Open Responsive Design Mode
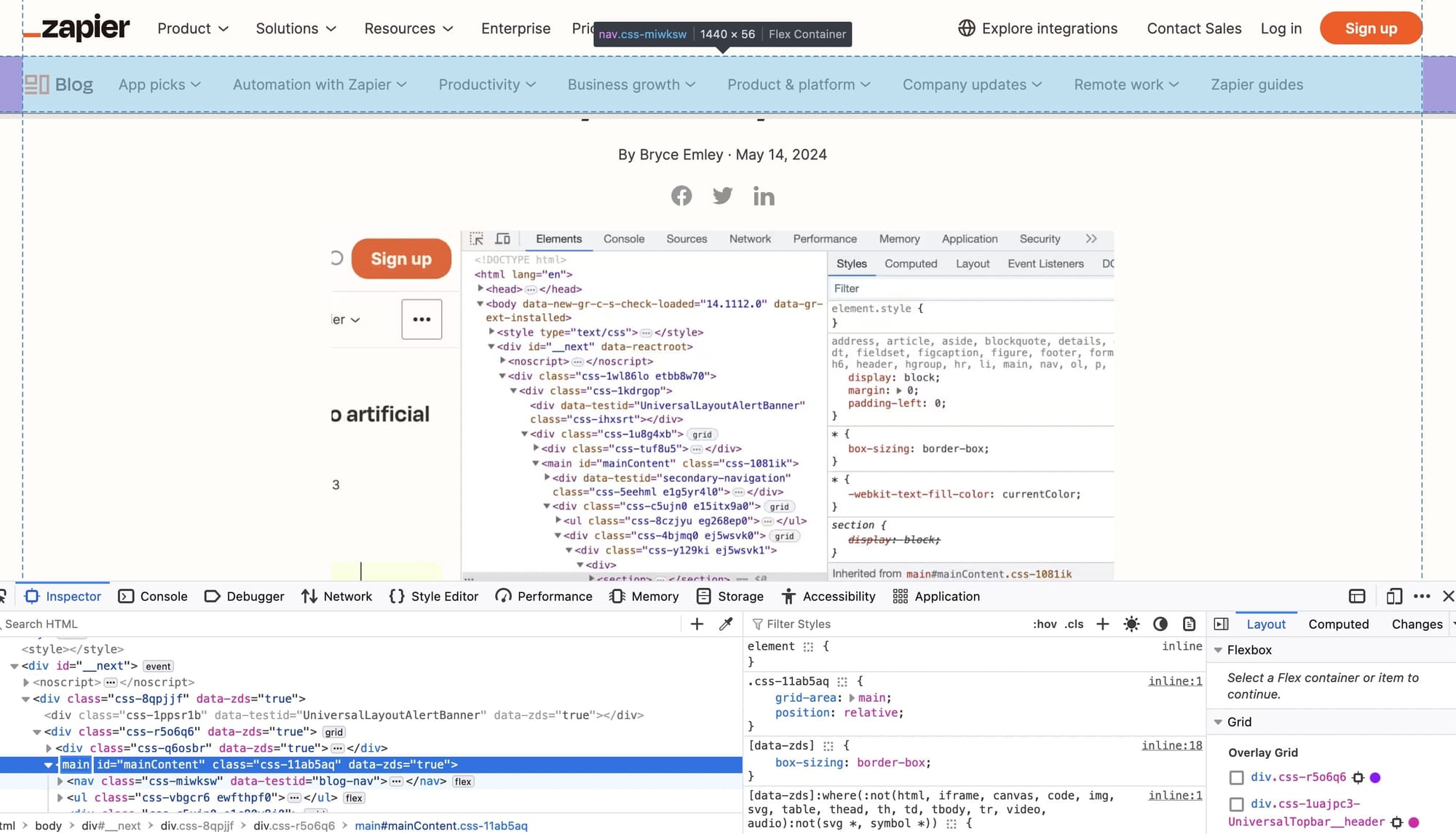This screenshot has width=1456, height=834. (1394, 596)
